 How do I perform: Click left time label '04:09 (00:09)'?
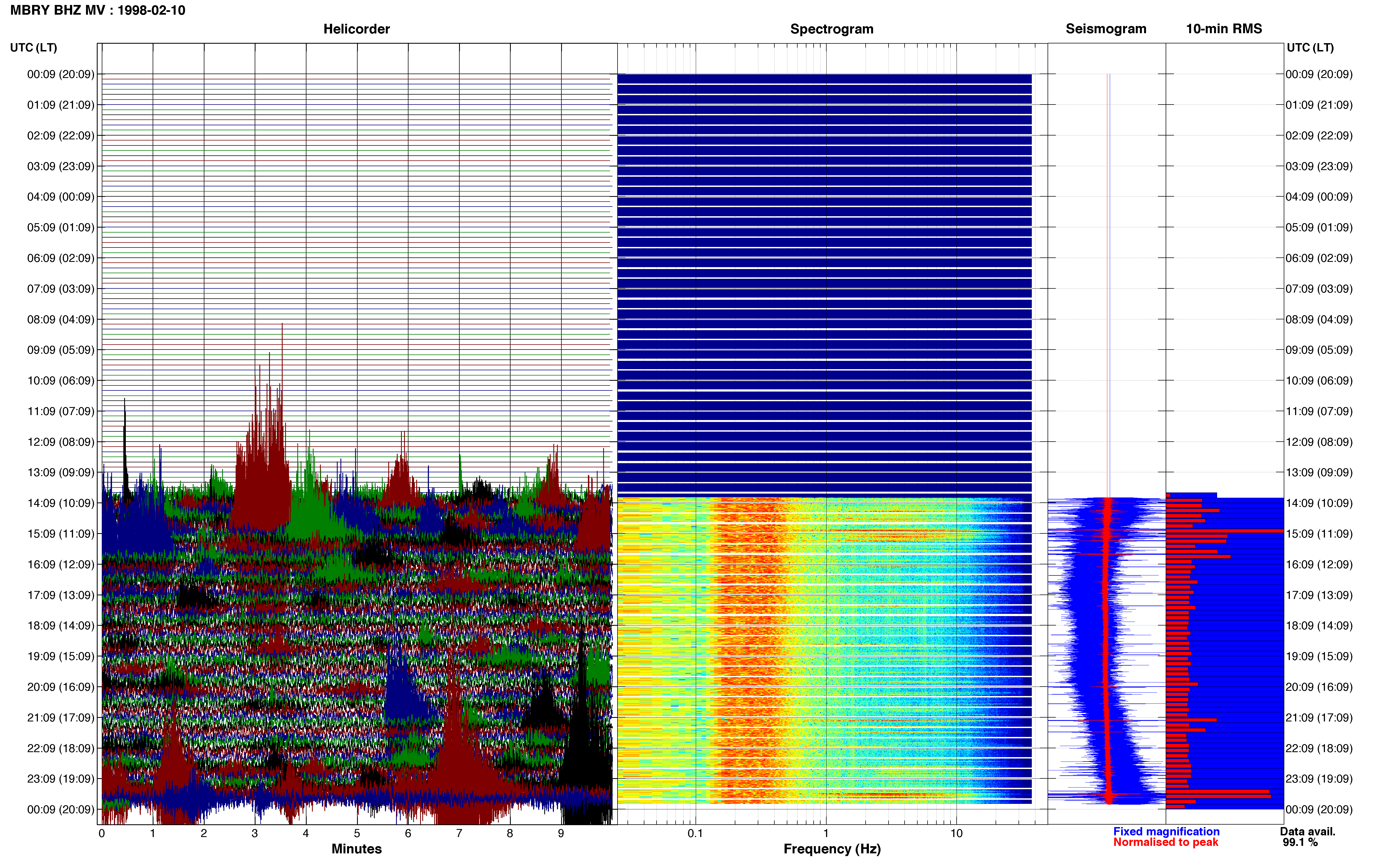(61, 196)
